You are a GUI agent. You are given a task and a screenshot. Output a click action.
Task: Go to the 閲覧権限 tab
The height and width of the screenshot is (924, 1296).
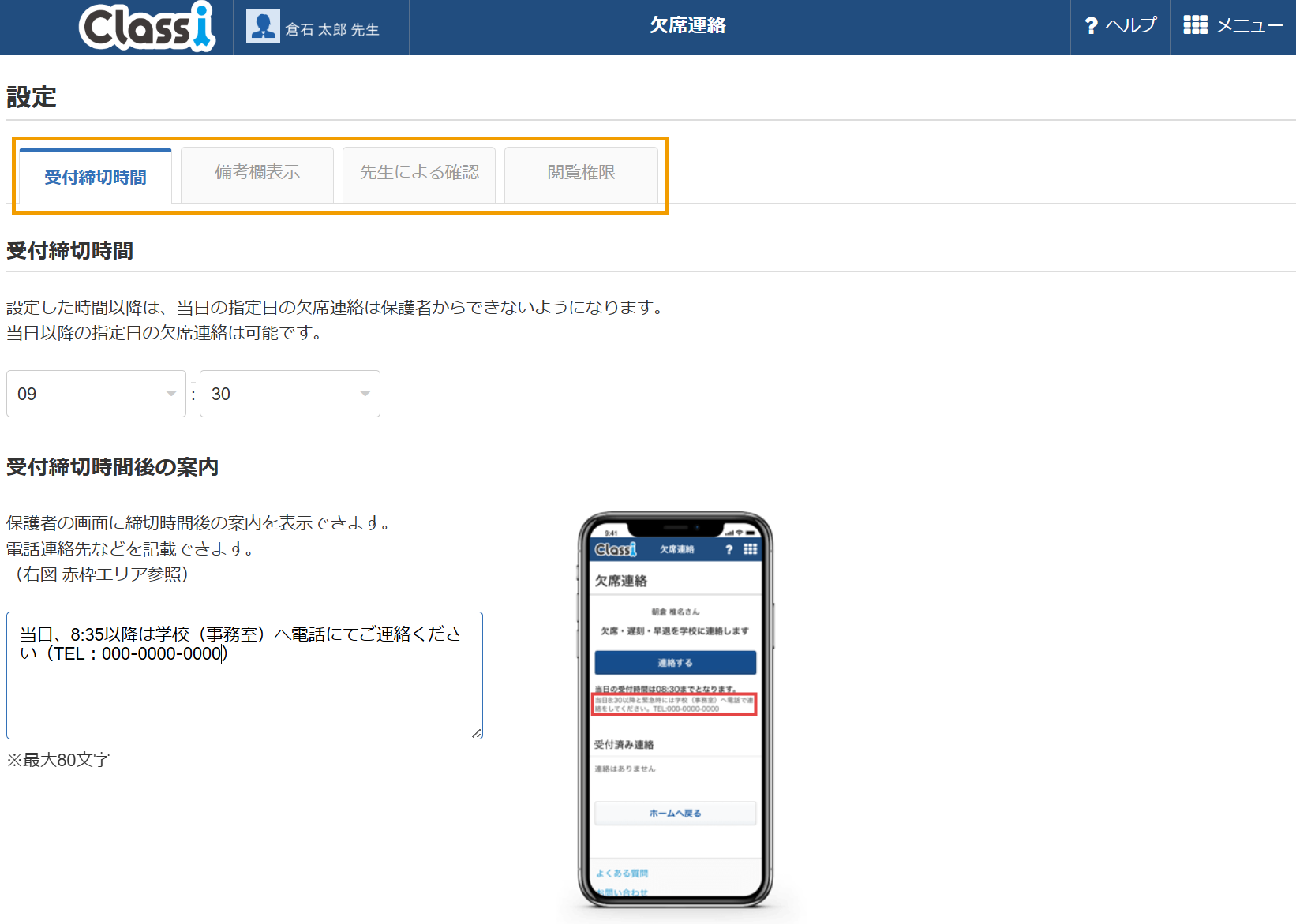tap(581, 173)
